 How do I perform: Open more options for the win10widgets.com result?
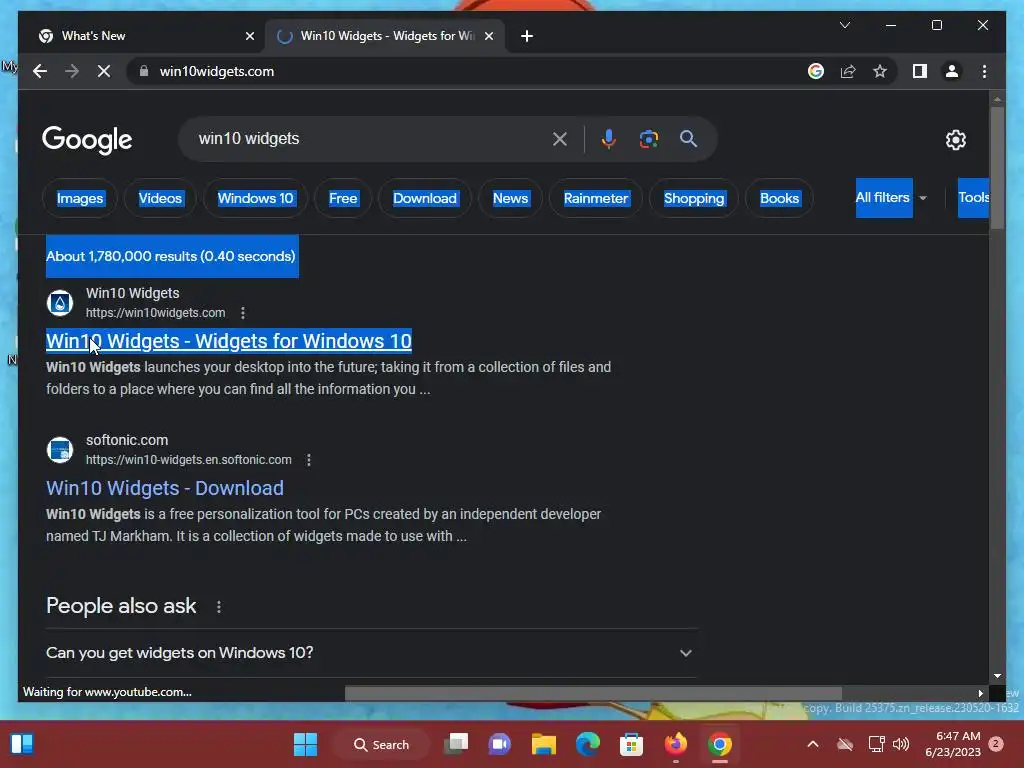pos(243,313)
